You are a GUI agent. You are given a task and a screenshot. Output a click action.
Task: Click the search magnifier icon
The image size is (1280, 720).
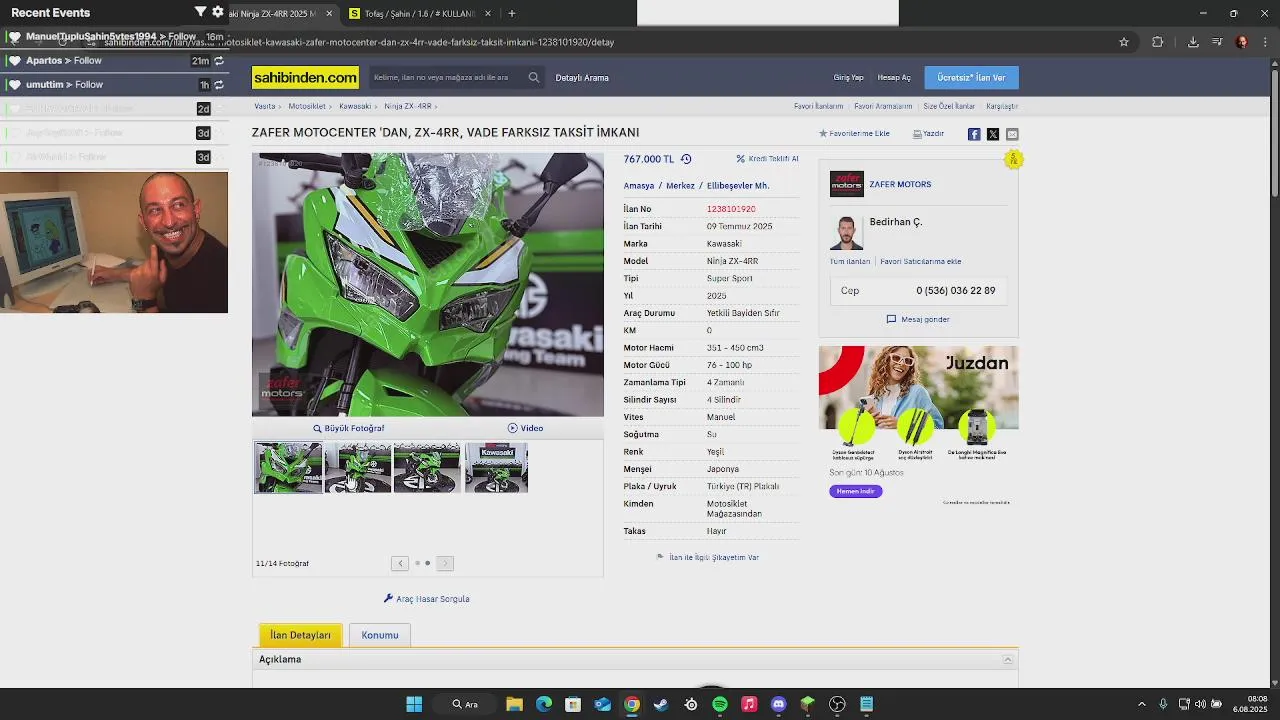coord(534,77)
